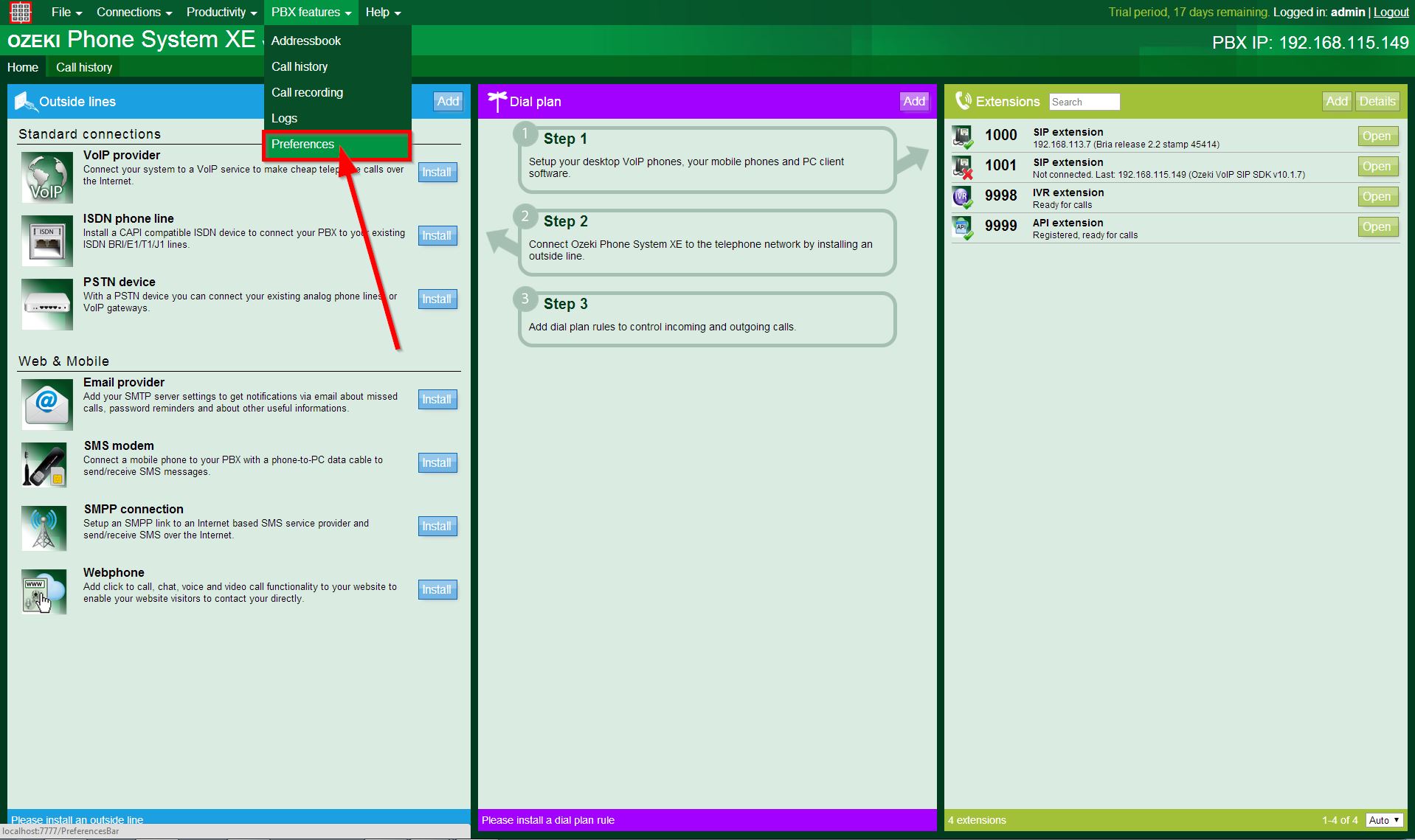
Task: Open extension 1000
Action: coord(1377,136)
